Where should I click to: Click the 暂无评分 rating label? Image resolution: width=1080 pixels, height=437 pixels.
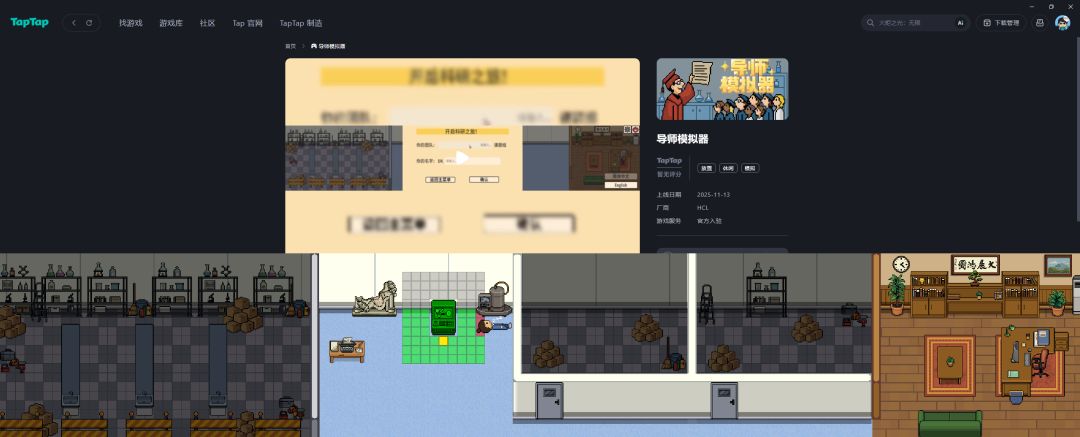668,174
